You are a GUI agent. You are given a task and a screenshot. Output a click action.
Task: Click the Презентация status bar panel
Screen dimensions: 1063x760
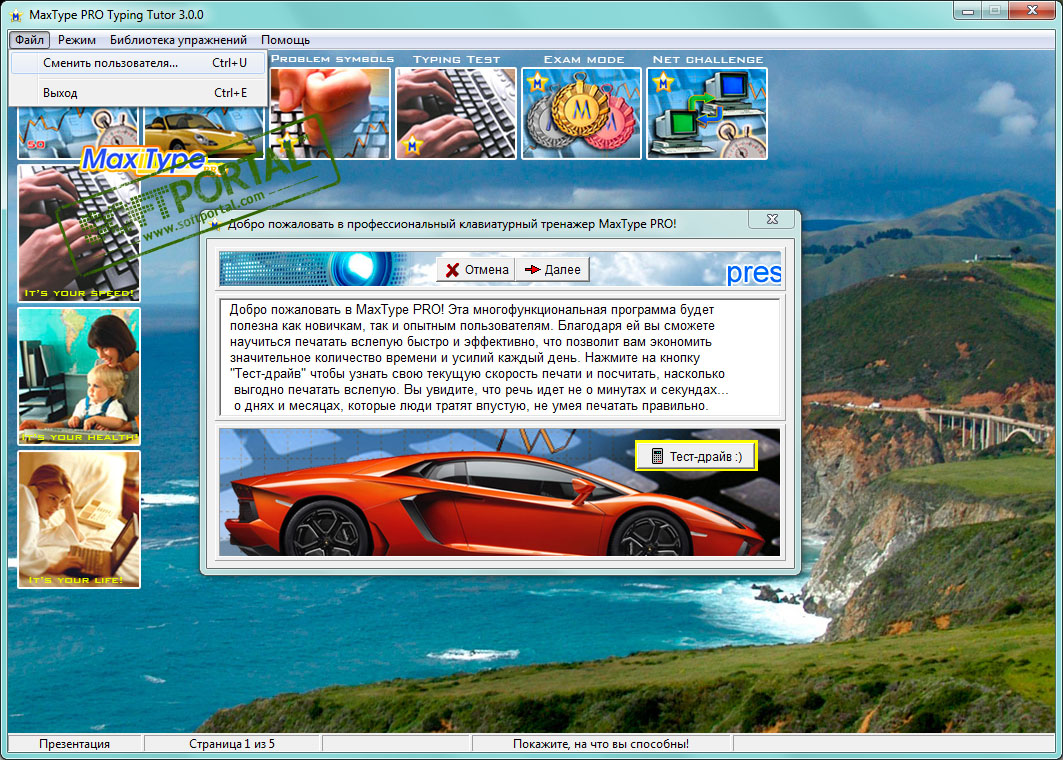(75, 744)
